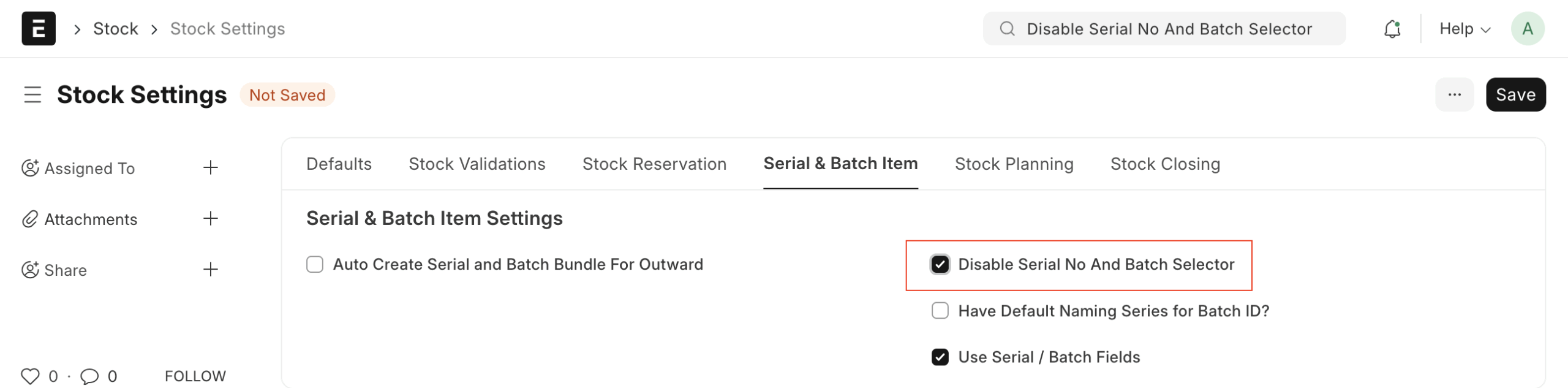Screen dimensions: 1568x388
Task: Click the ERPNext home logo icon
Action: pos(39,28)
